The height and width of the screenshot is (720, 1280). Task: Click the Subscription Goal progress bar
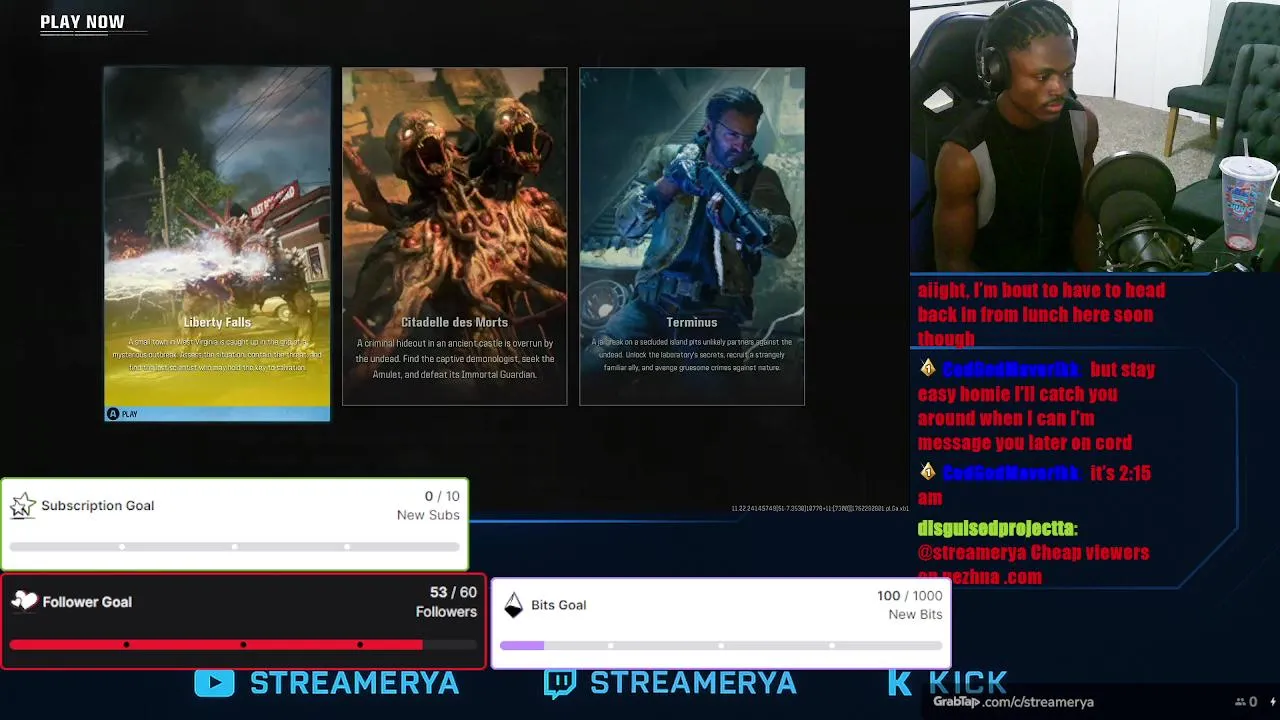coord(234,547)
